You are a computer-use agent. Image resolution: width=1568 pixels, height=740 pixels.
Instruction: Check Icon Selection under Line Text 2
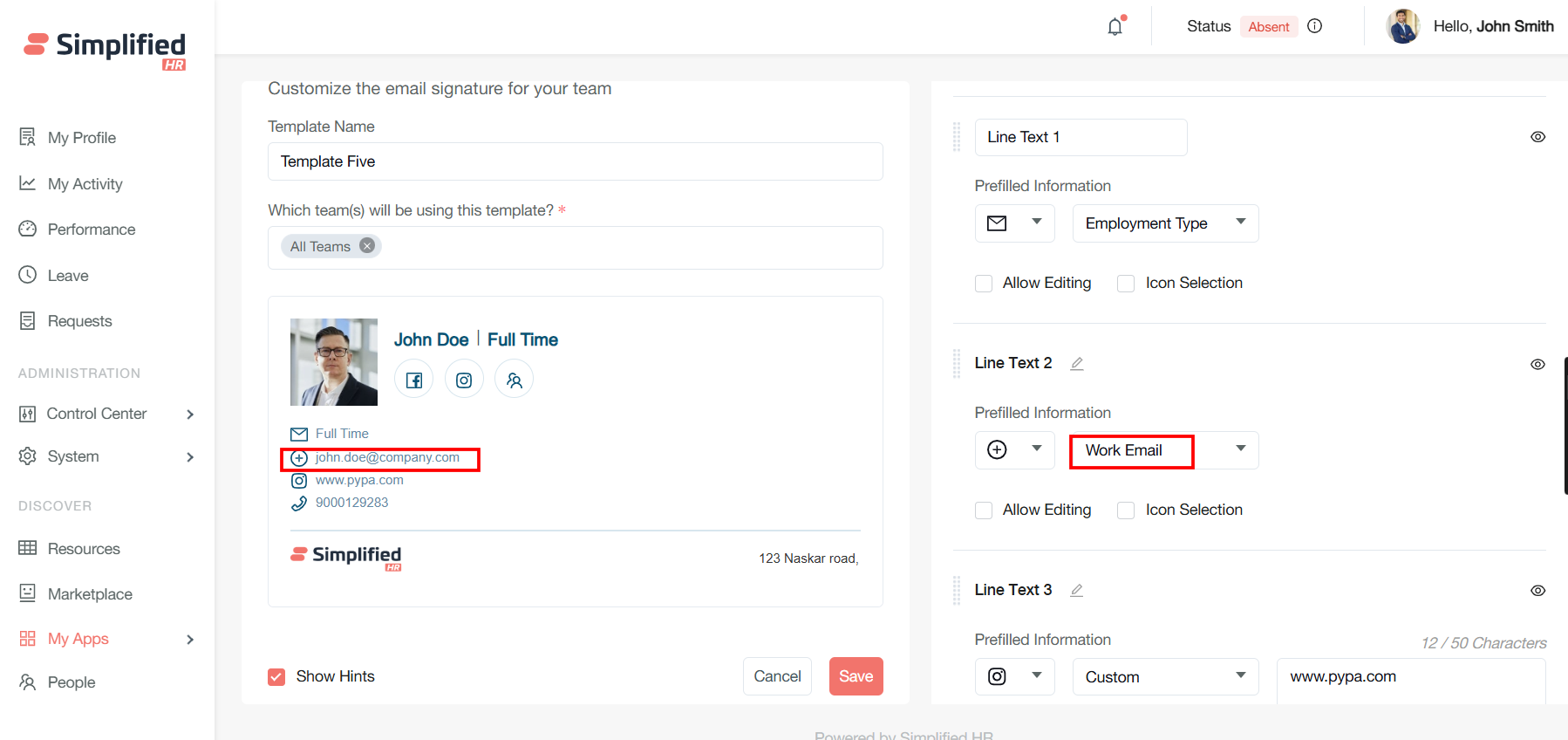pos(1126,510)
